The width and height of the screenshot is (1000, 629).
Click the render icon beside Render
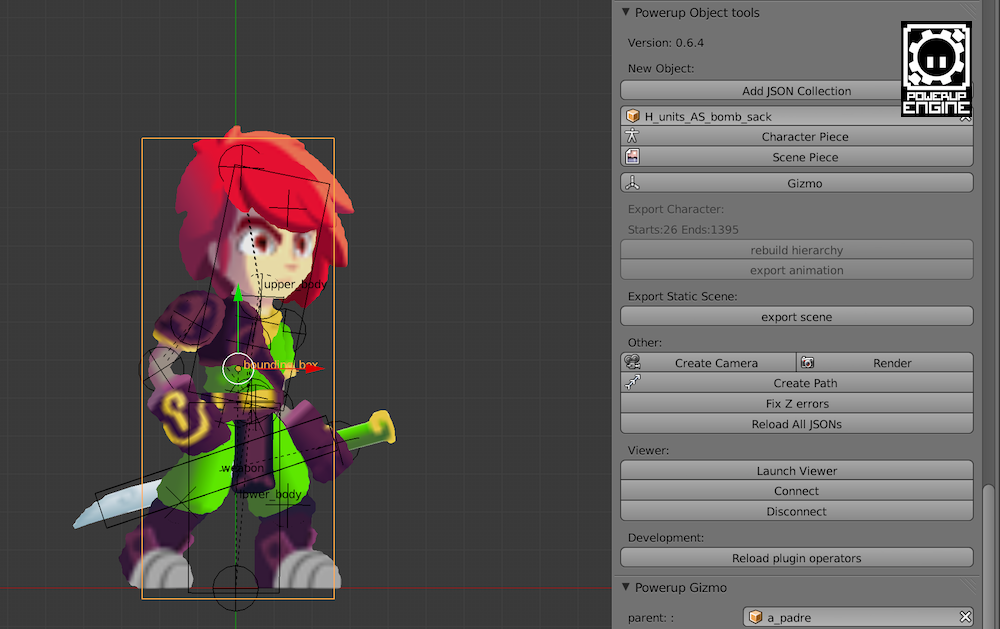807,362
